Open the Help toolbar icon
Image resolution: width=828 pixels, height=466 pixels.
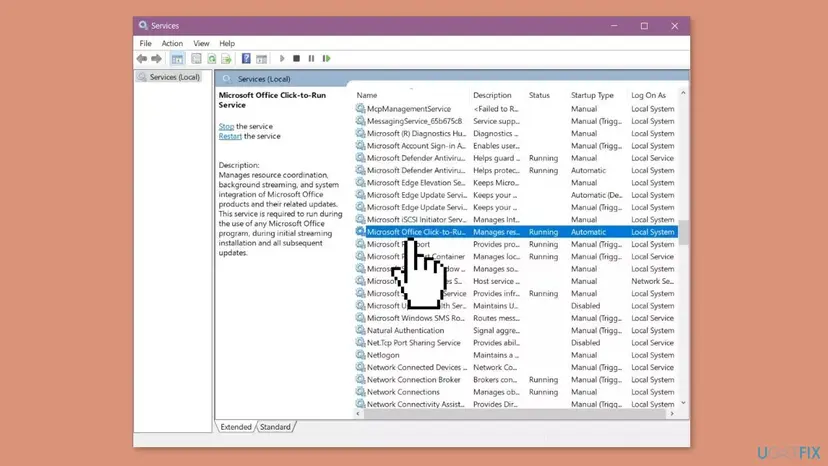[246, 59]
